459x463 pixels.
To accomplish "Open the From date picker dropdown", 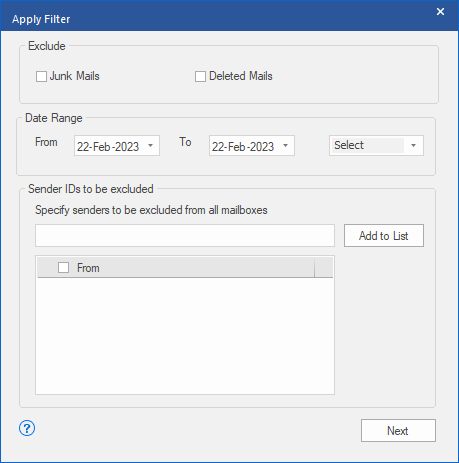I will 150,146.
